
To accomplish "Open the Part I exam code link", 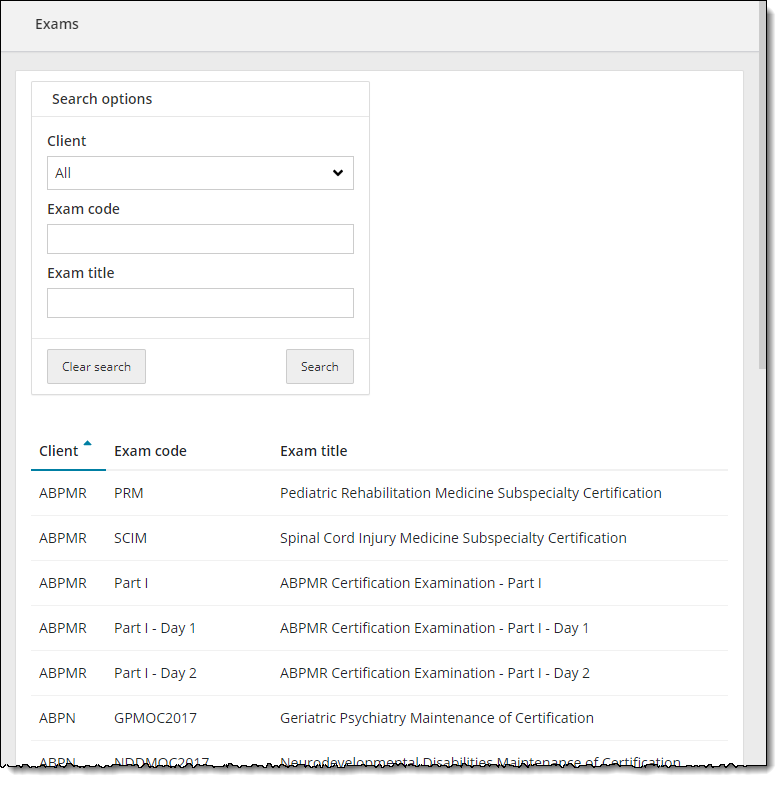I will point(131,583).
